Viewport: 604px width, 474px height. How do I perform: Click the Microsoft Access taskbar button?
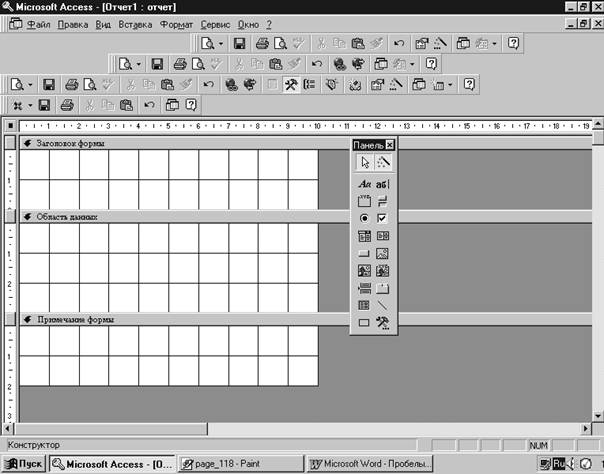tap(112, 464)
